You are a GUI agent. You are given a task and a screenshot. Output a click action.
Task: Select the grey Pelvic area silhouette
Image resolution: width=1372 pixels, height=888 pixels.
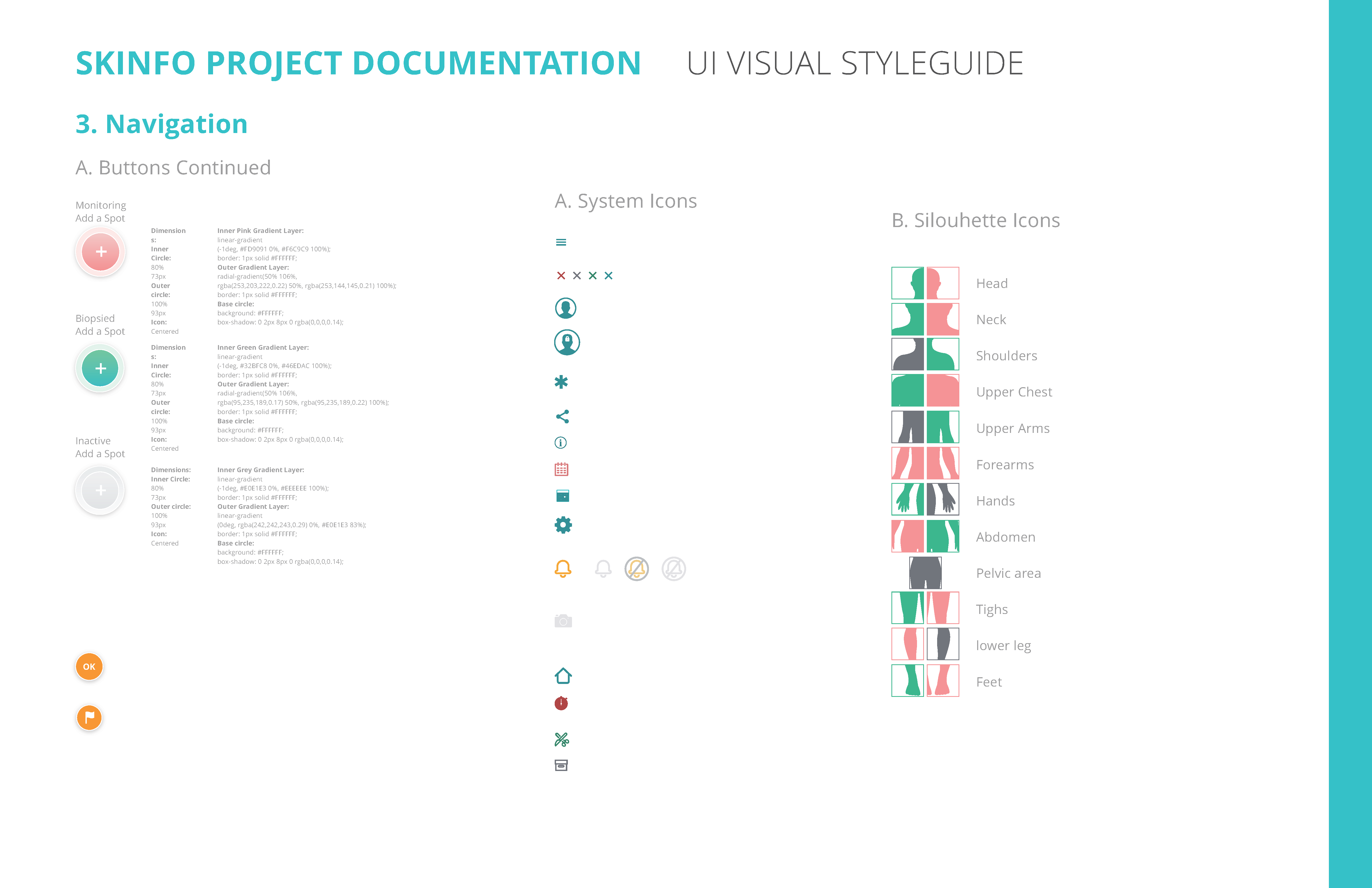[x=926, y=573]
